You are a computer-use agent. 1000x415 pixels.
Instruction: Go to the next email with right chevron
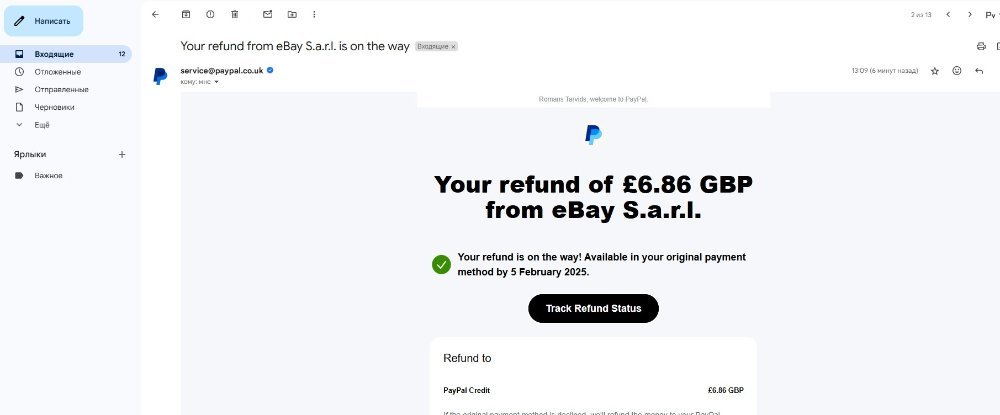[x=967, y=15]
